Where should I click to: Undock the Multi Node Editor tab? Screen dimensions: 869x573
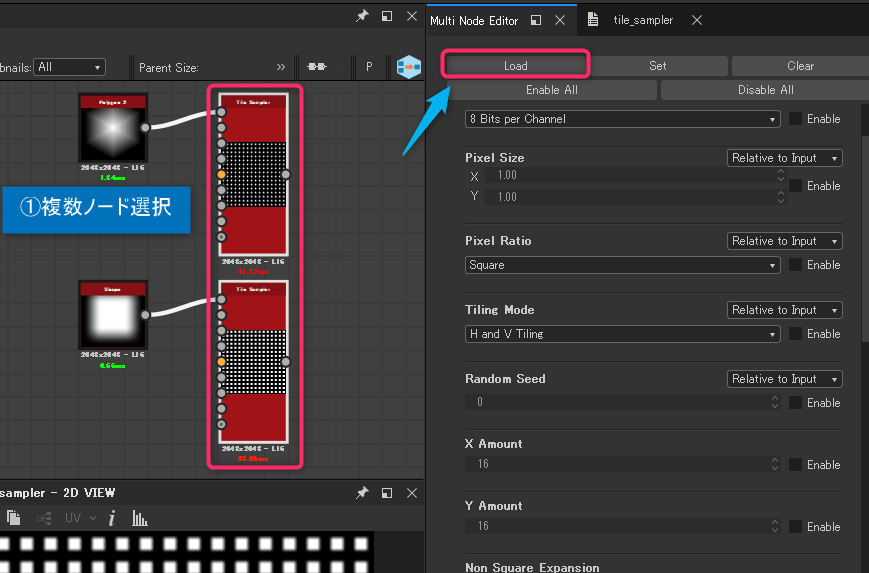(x=536, y=21)
